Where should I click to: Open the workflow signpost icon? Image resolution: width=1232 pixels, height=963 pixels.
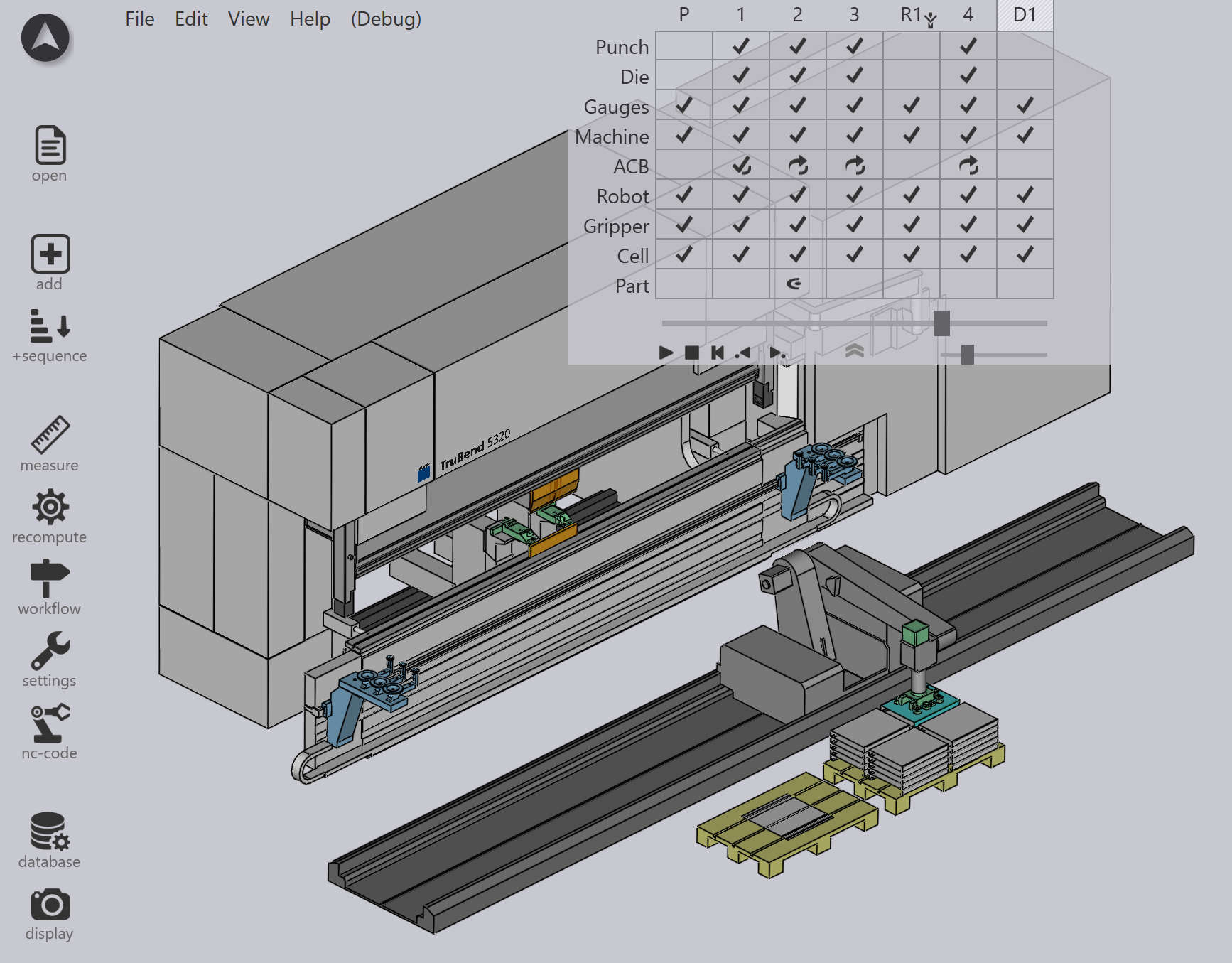[50, 579]
